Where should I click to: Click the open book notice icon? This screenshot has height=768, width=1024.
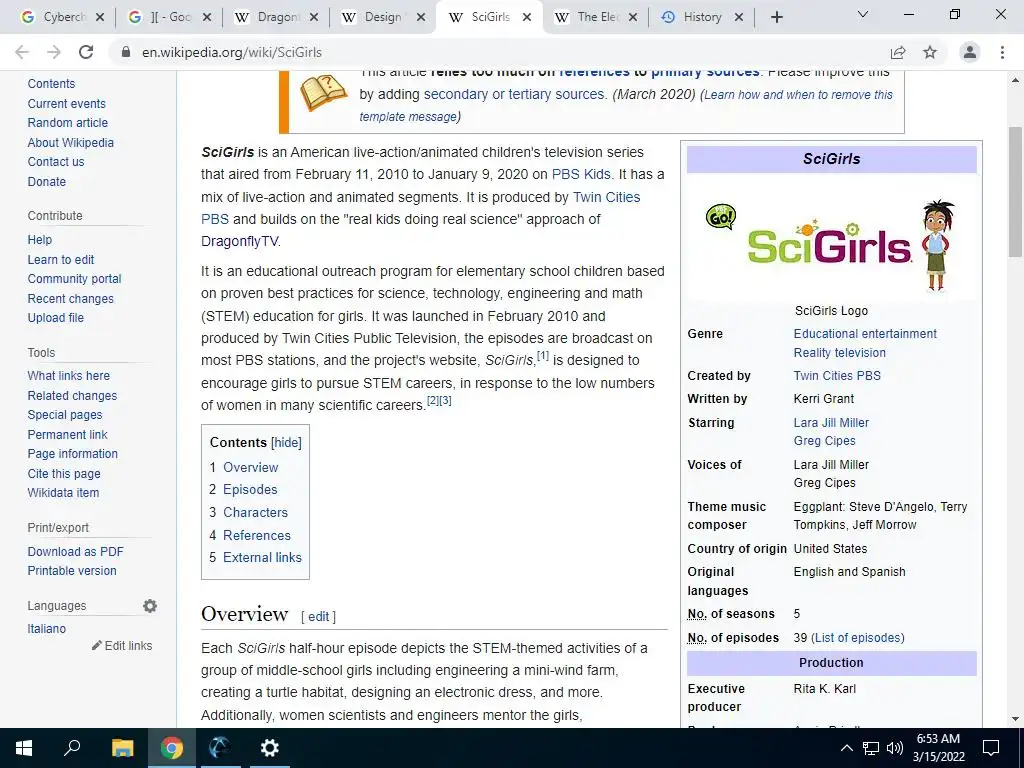point(323,92)
